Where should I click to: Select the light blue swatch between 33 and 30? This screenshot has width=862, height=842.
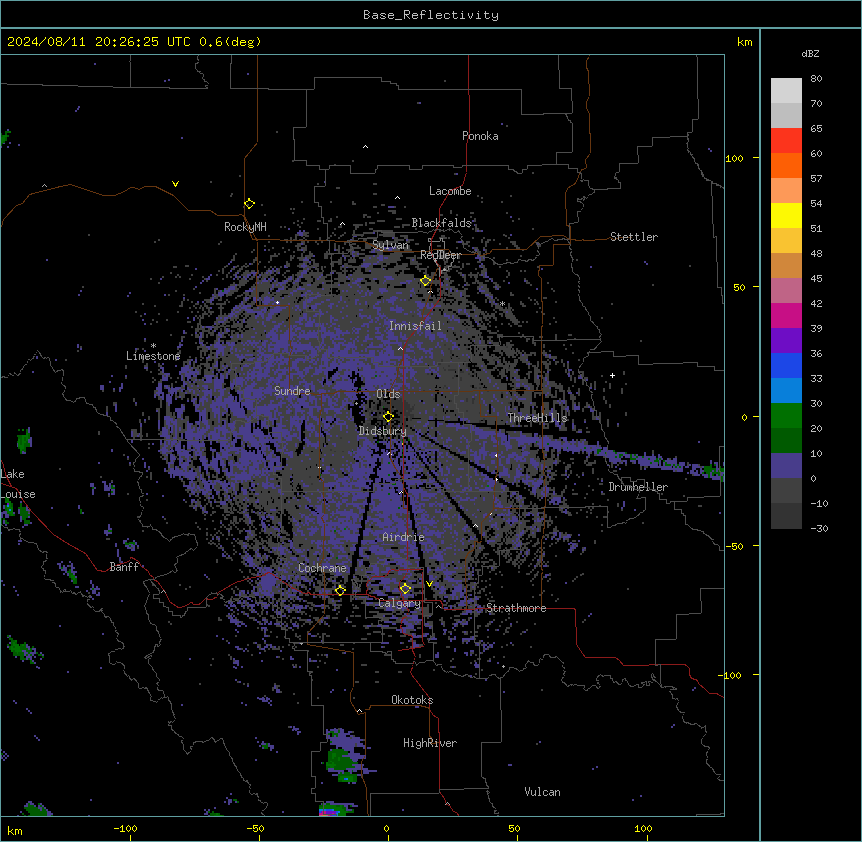786,390
